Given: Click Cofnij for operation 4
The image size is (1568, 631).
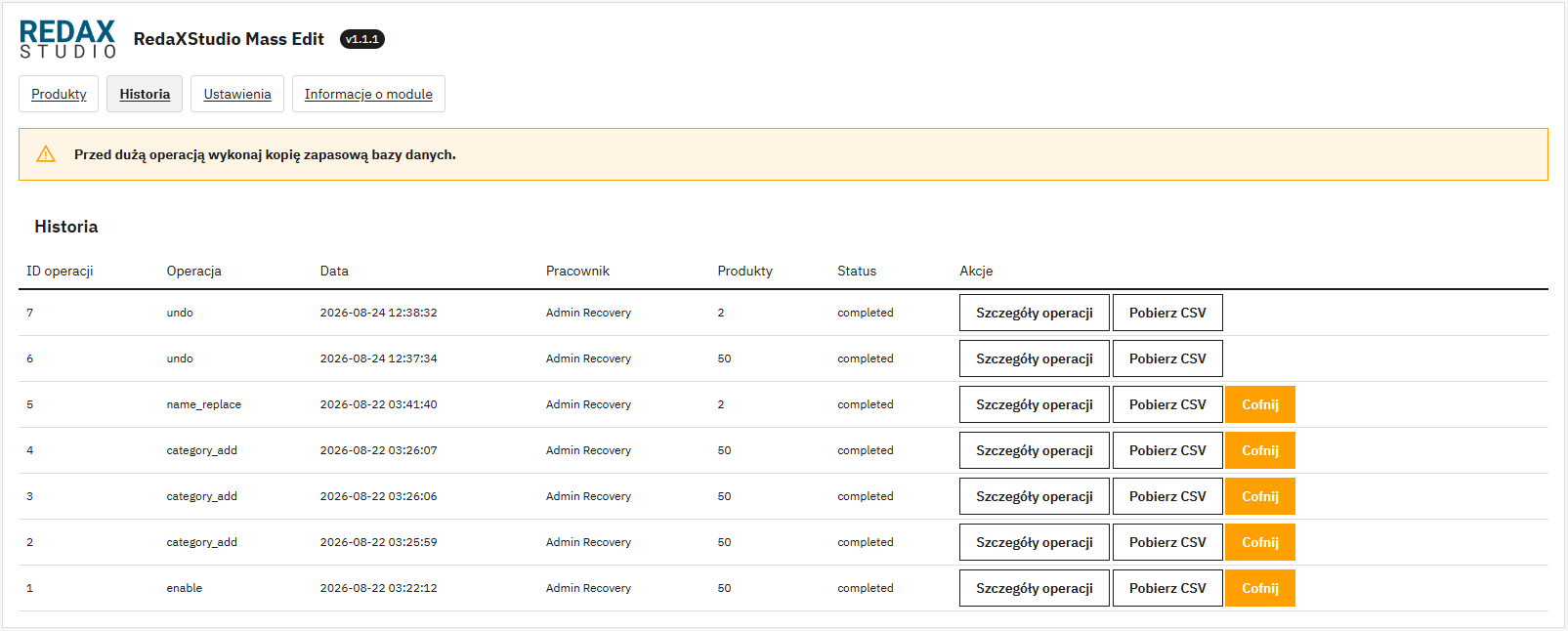Looking at the screenshot, I should coord(1260,450).
